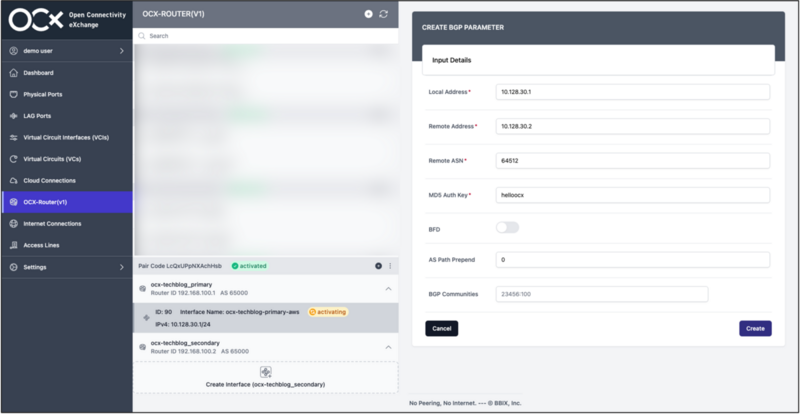
Task: Open Virtual Circuit Interfaces (VCIs) menu item
Action: 67,138
